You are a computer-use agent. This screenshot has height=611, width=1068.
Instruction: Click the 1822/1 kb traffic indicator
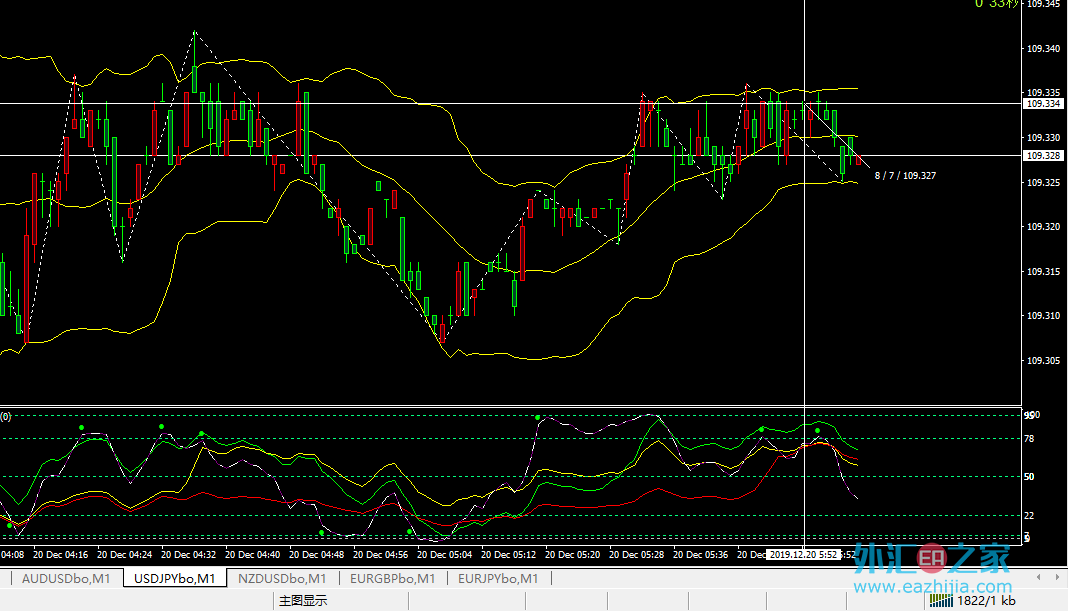coord(986,601)
